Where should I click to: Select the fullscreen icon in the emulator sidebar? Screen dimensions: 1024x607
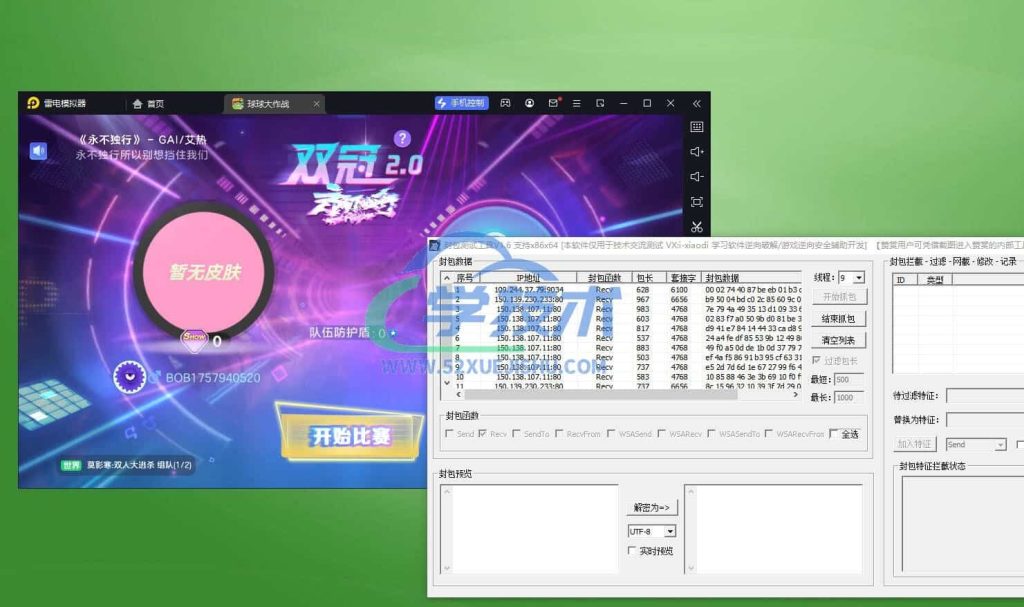(697, 200)
